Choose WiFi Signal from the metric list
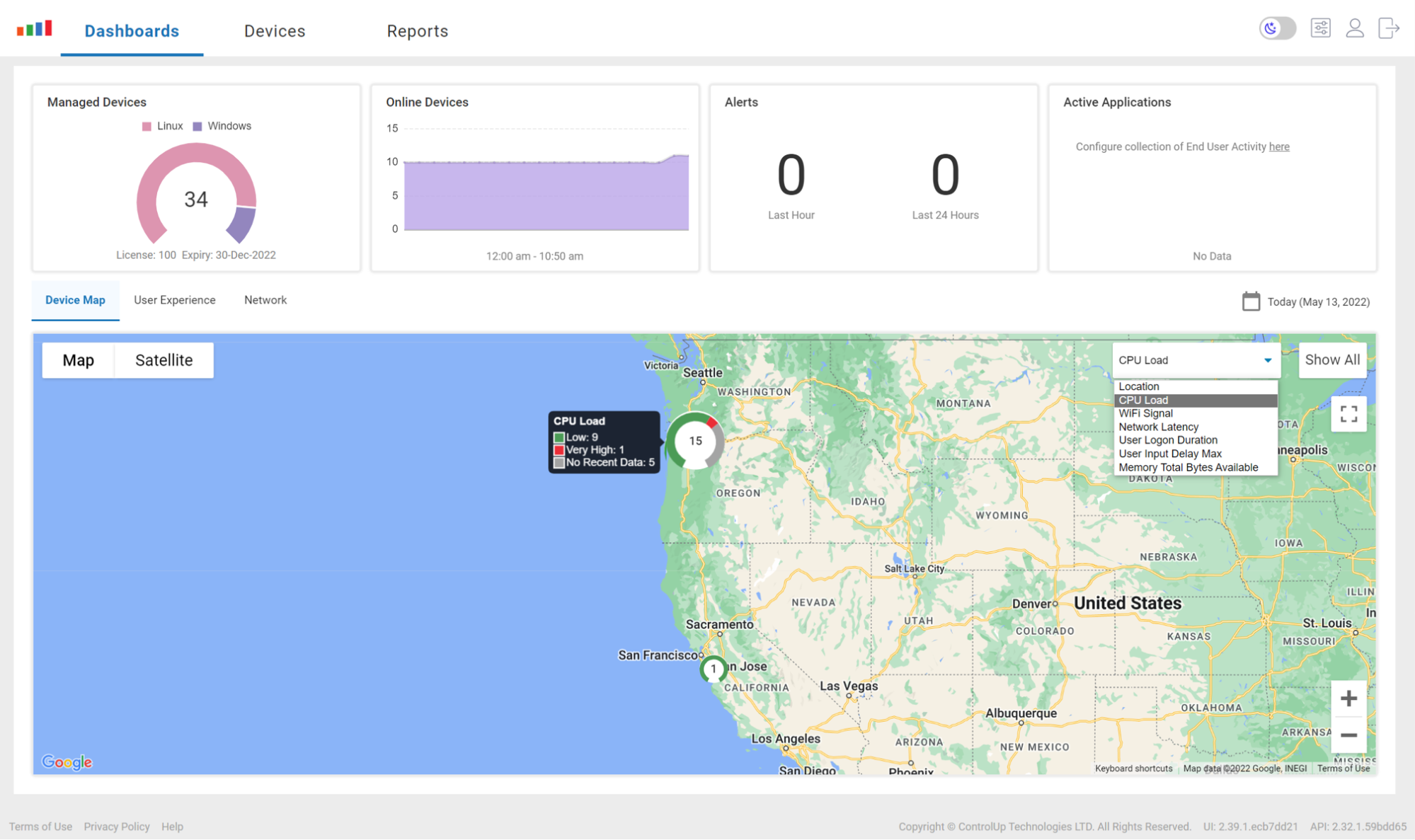 (x=1196, y=413)
